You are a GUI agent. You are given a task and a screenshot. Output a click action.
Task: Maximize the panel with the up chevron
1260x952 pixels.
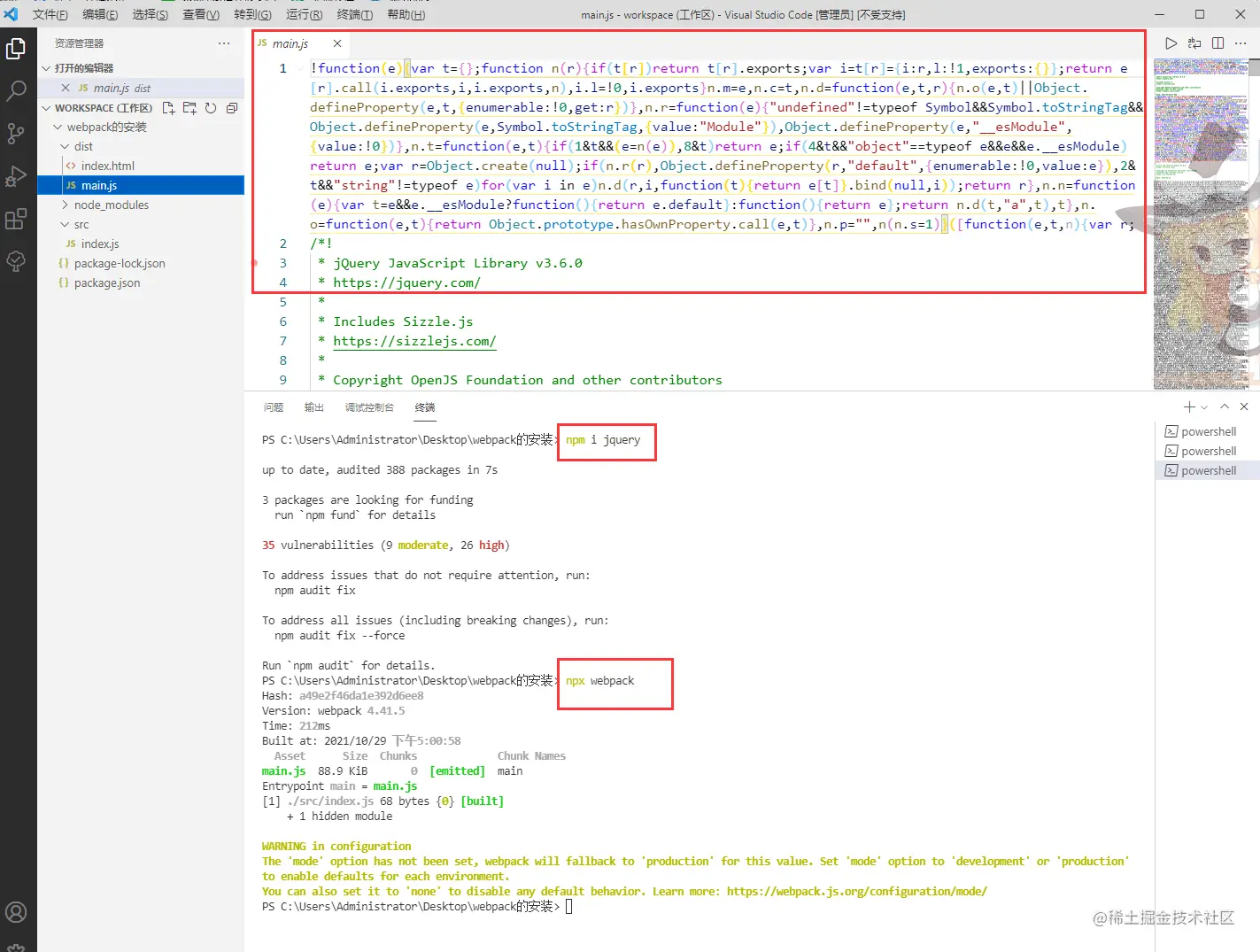tap(1225, 406)
